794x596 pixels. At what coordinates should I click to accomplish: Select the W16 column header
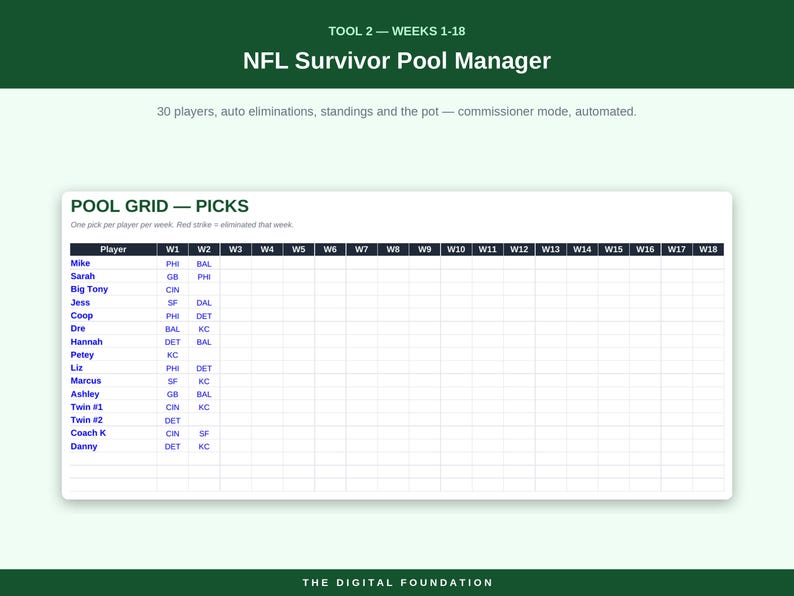[x=645, y=249]
